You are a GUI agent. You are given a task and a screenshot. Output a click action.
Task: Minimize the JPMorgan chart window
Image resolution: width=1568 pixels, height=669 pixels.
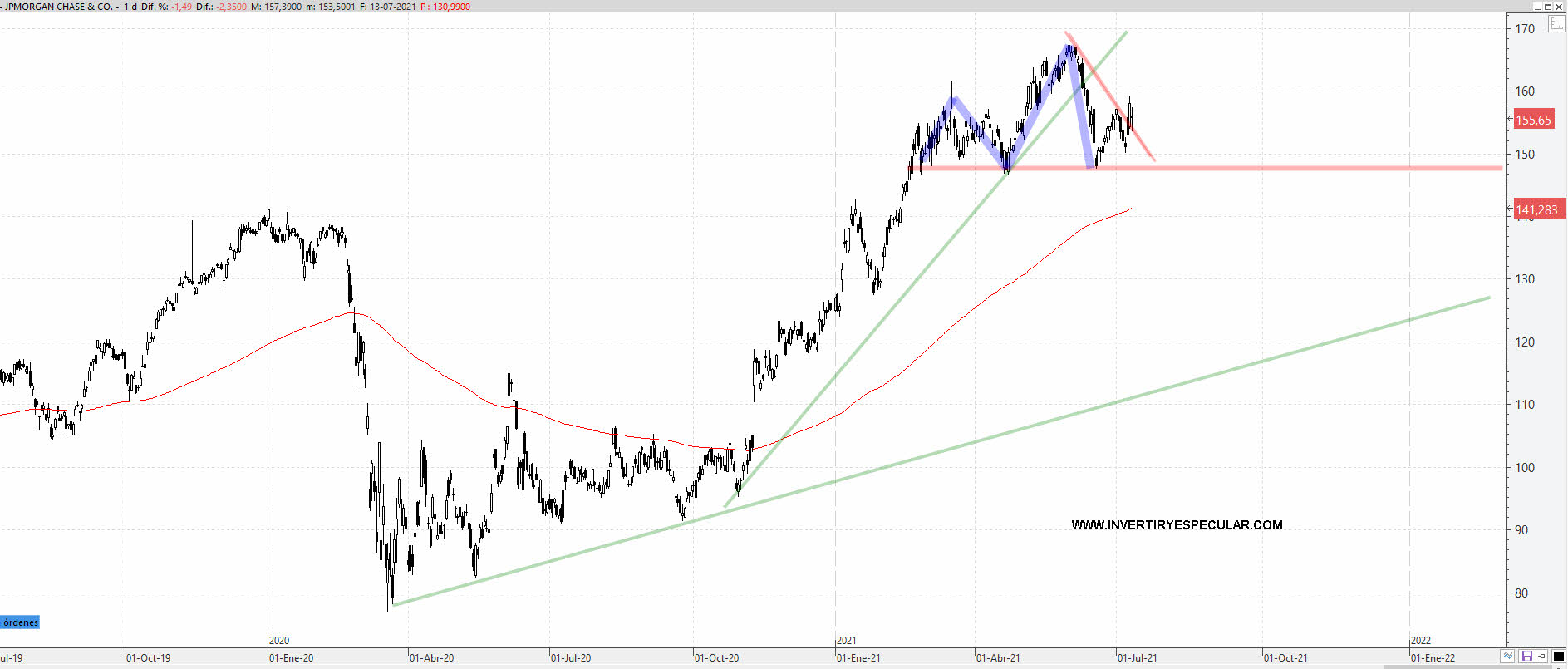click(x=1536, y=7)
